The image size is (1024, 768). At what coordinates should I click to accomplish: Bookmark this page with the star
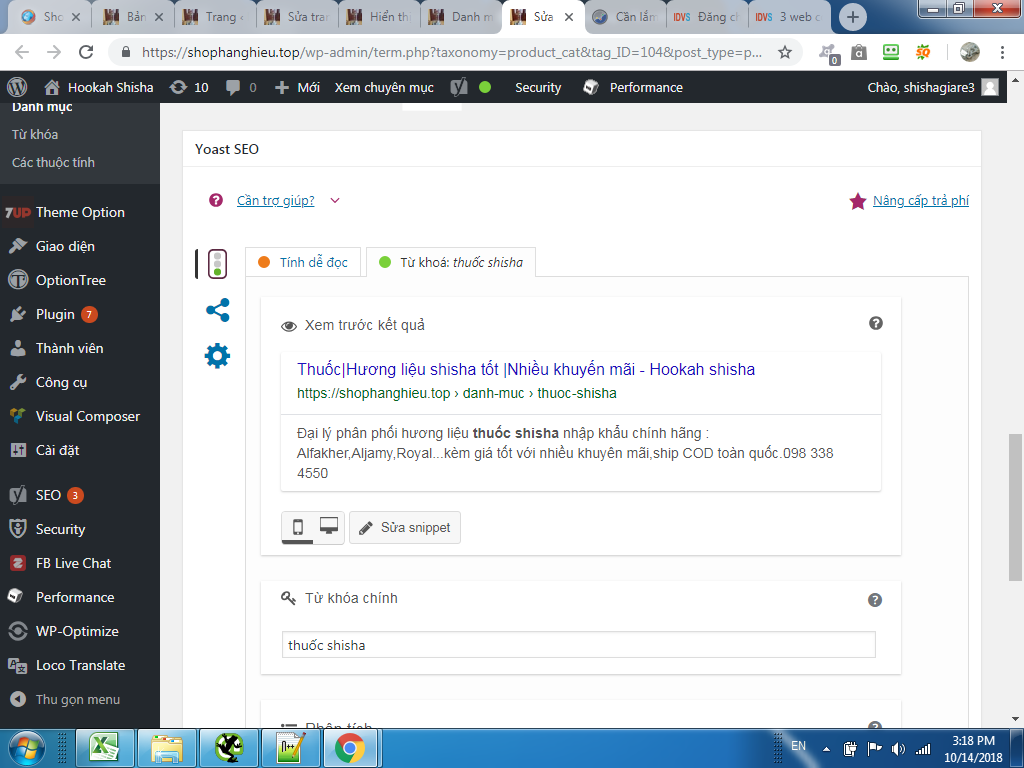click(x=784, y=52)
